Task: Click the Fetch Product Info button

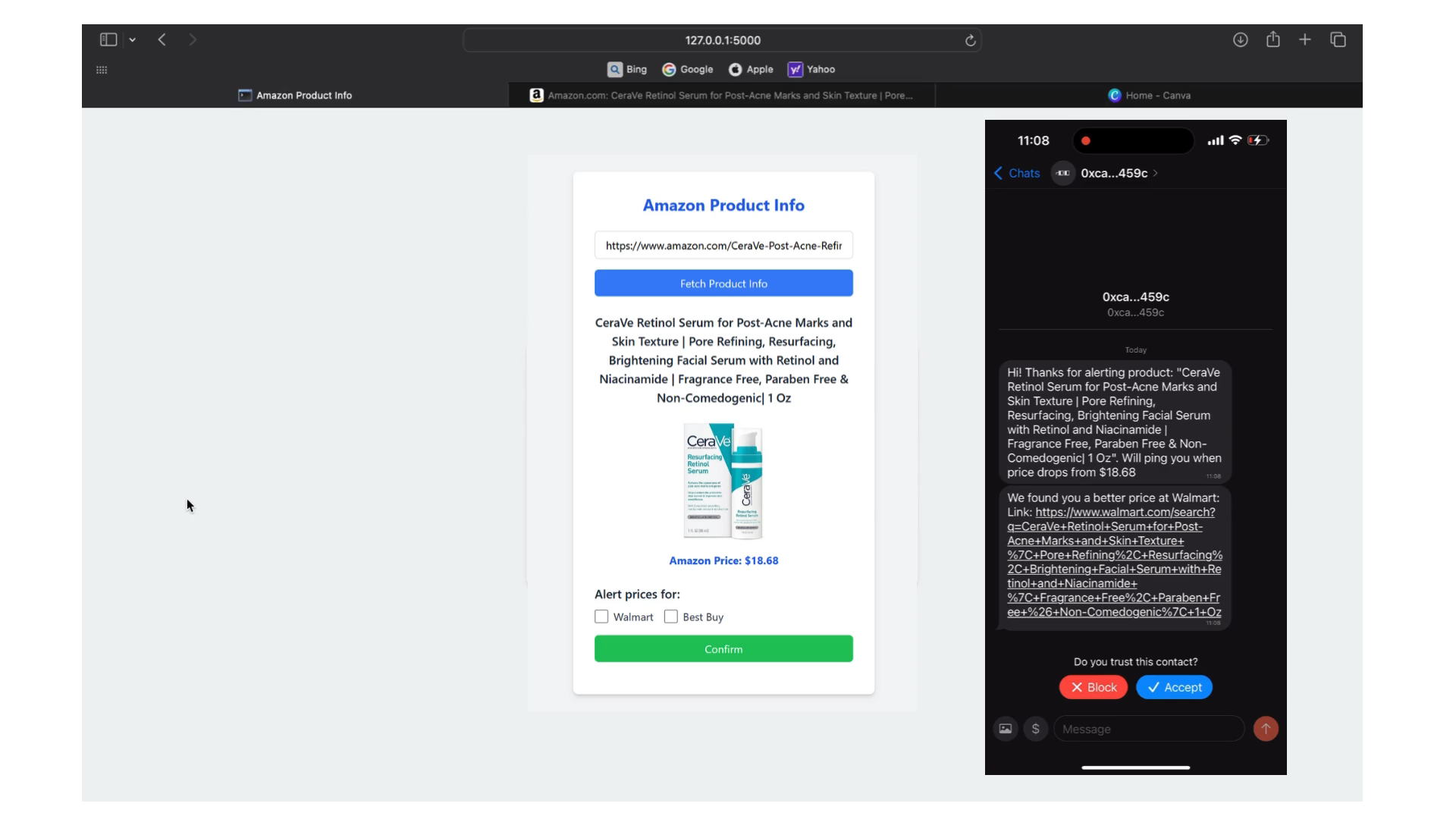Action: pos(723,284)
